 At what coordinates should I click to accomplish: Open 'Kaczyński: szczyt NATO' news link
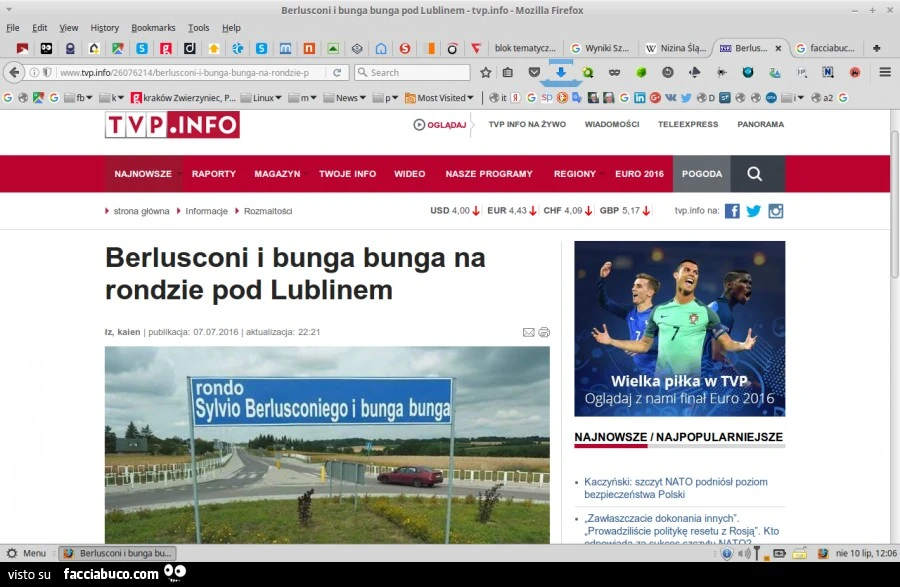[x=676, y=488]
